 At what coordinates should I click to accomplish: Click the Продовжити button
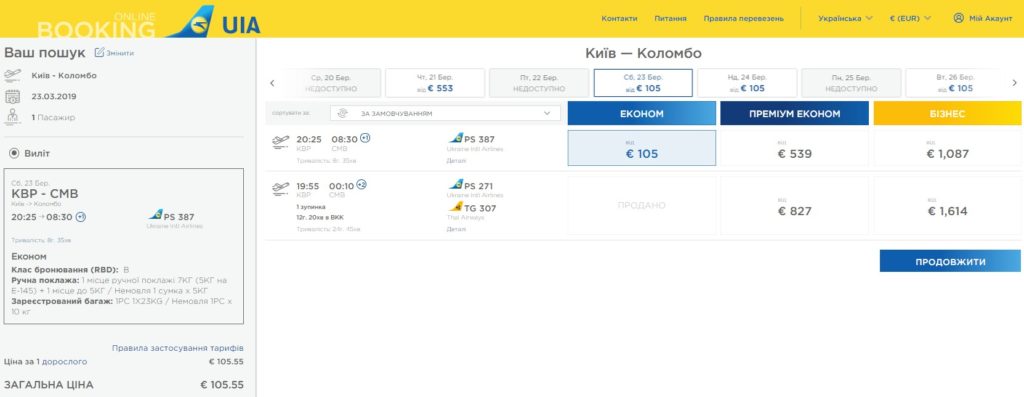click(950, 261)
